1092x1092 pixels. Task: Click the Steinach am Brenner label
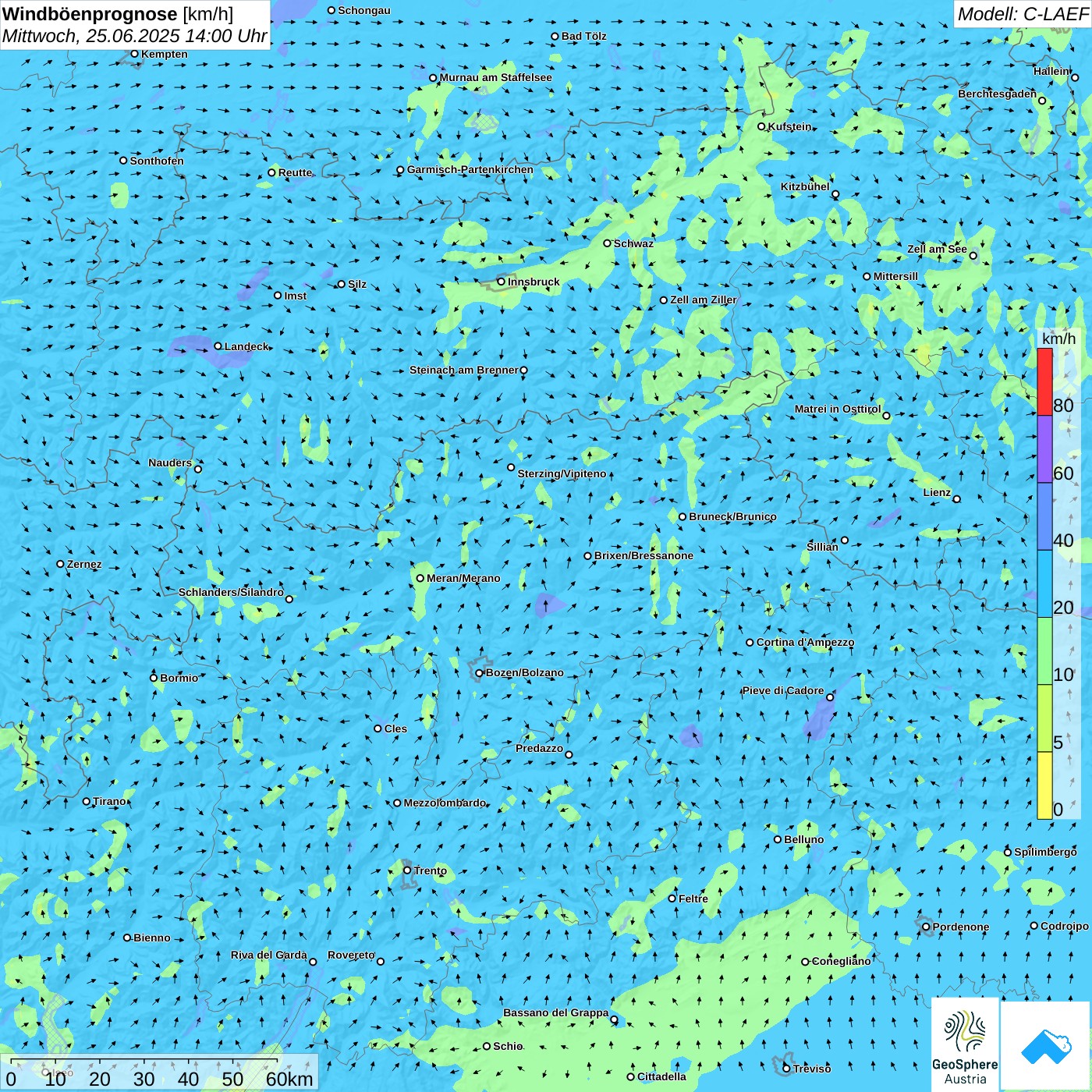(463, 370)
